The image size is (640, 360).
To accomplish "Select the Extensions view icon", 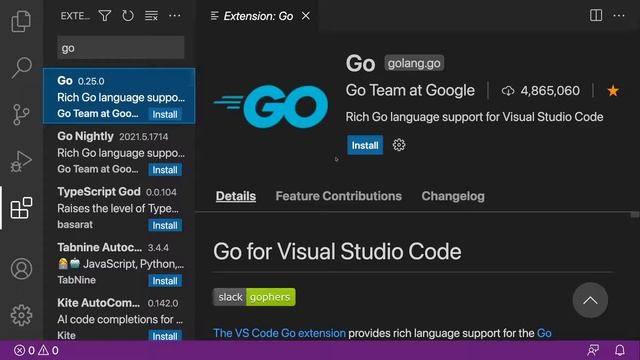I will click(x=21, y=208).
